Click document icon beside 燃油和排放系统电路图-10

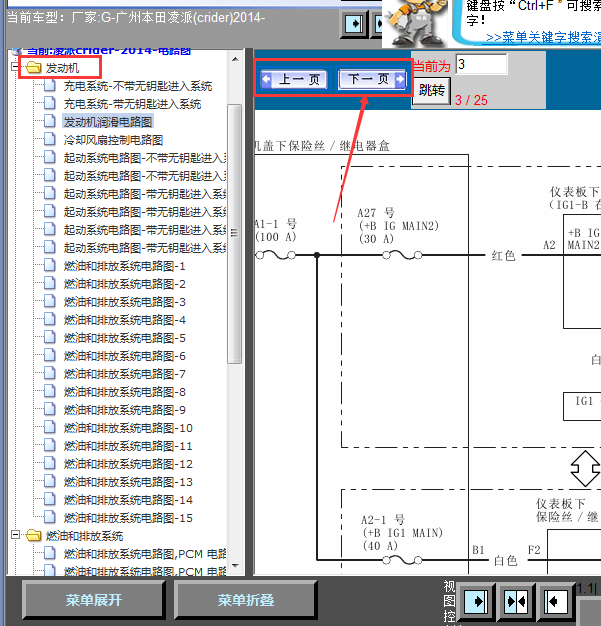click(x=50, y=427)
